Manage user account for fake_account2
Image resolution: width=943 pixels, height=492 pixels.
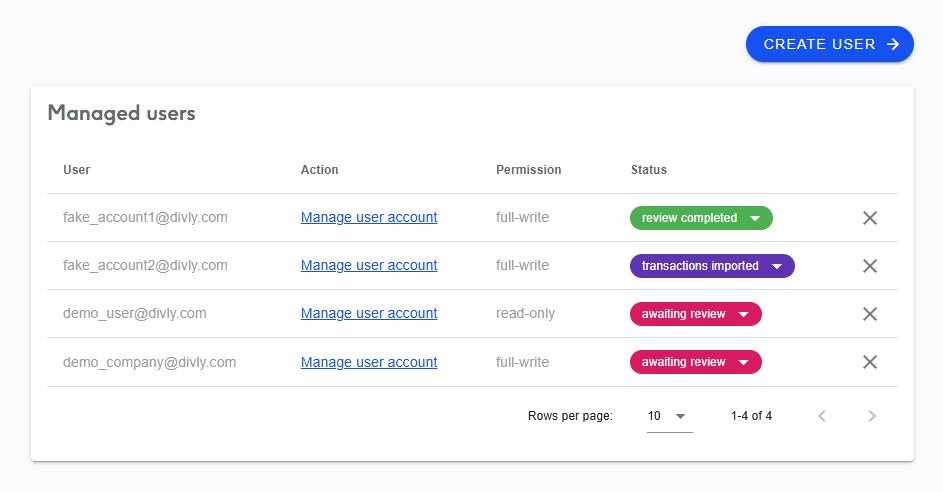[x=369, y=265]
